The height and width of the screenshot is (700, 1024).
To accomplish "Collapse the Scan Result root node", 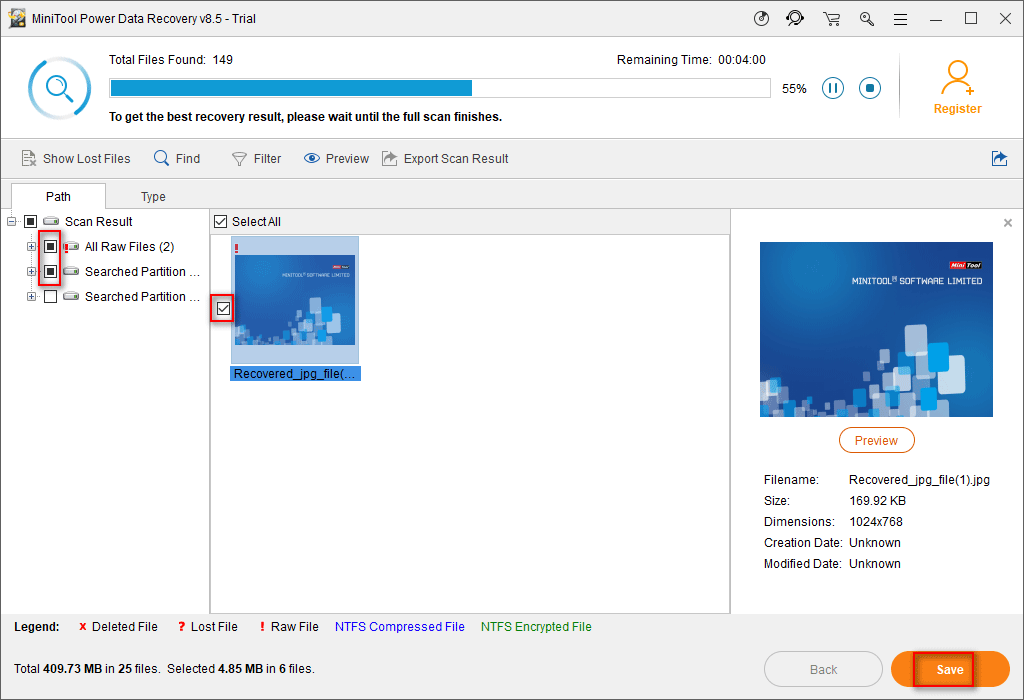I will click(12, 222).
